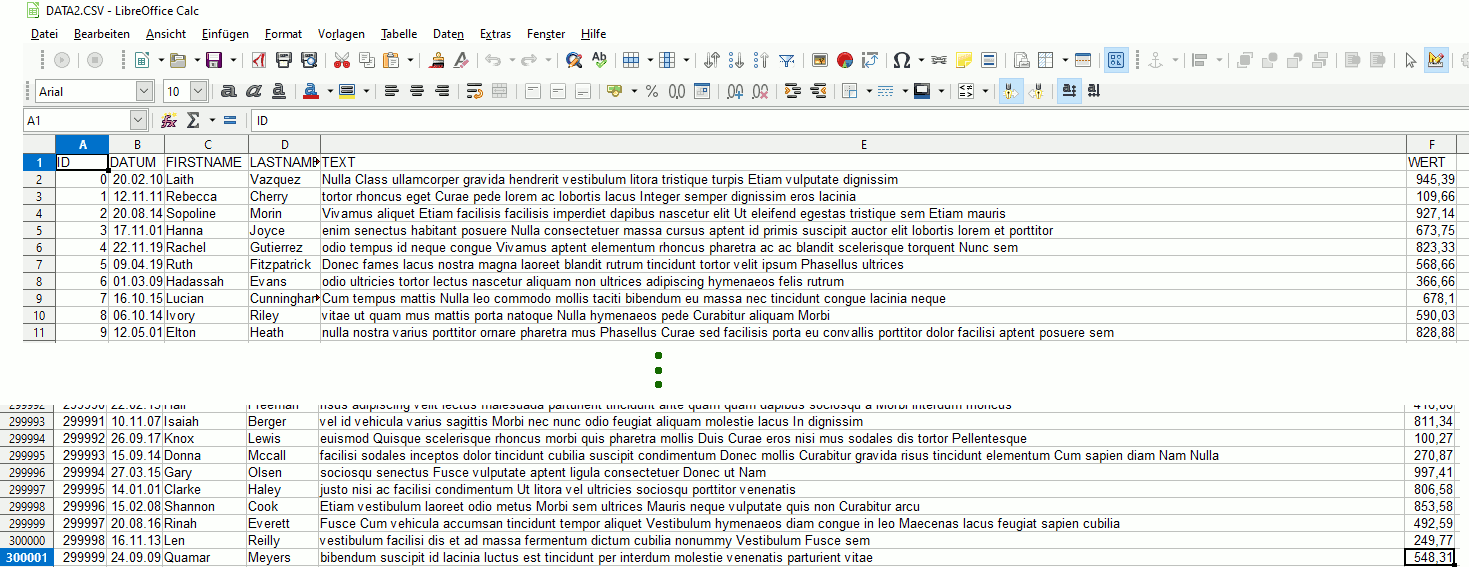
Task: Insert a comment sticky note icon
Action: pos(964,60)
